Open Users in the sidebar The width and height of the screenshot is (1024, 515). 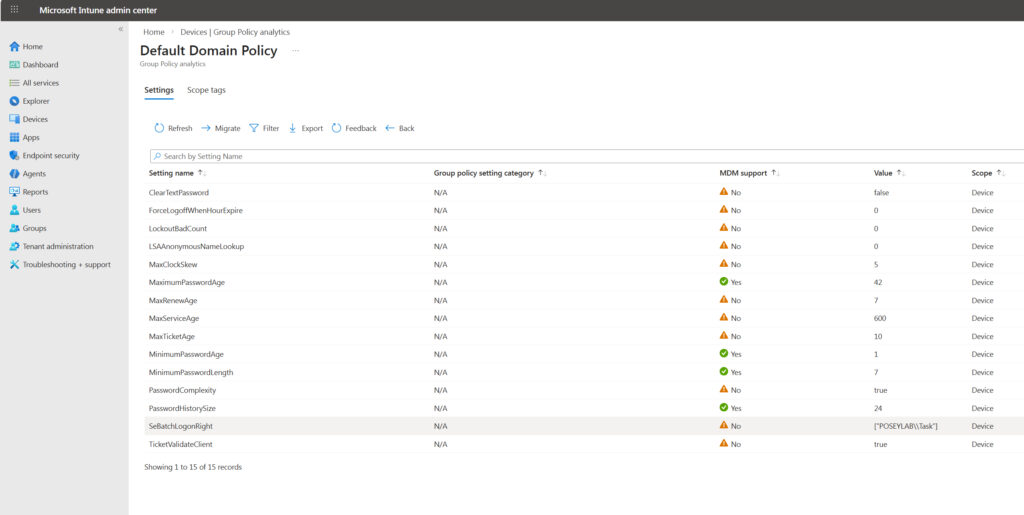click(25, 210)
